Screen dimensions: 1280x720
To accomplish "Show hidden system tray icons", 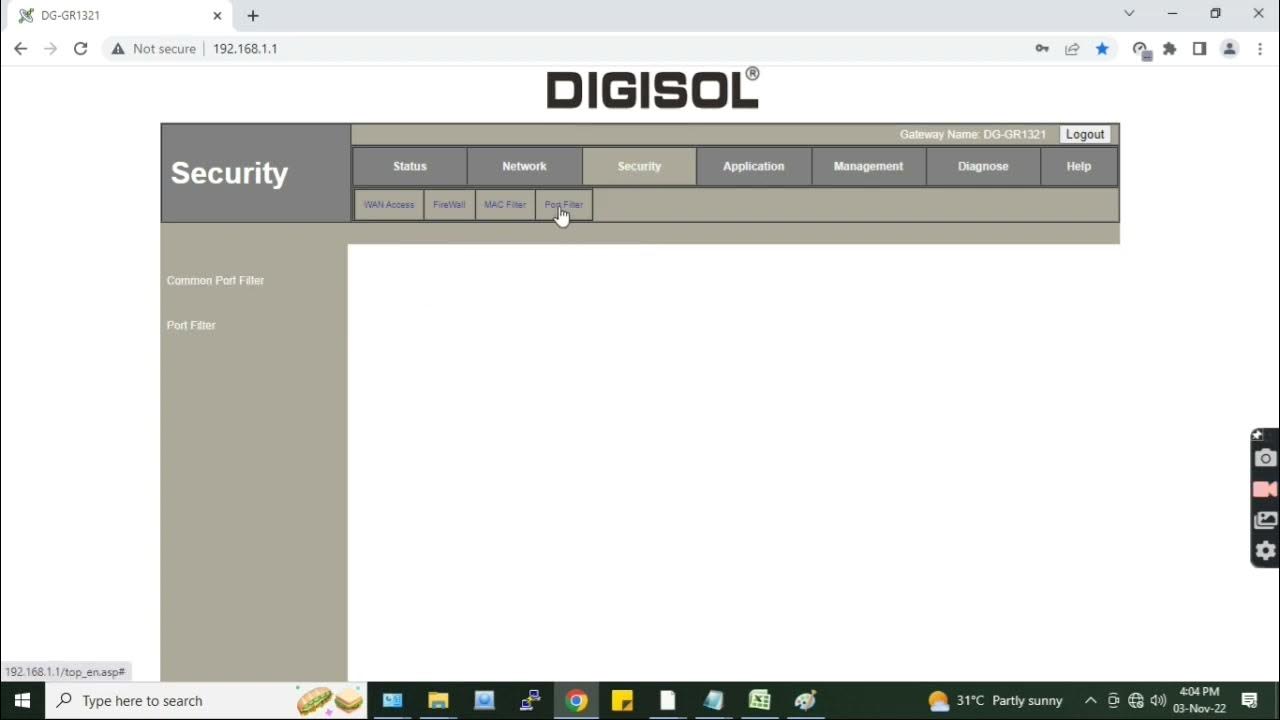I will click(x=1091, y=700).
